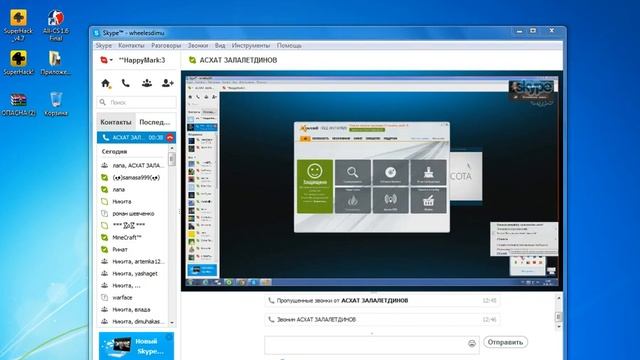Open the Звонки menu
640x360 pixels.
click(198, 46)
